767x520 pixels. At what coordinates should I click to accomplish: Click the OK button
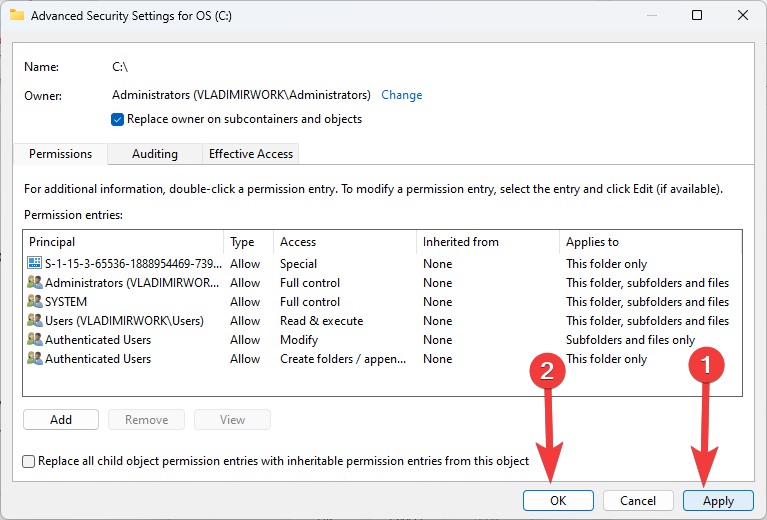coord(558,500)
